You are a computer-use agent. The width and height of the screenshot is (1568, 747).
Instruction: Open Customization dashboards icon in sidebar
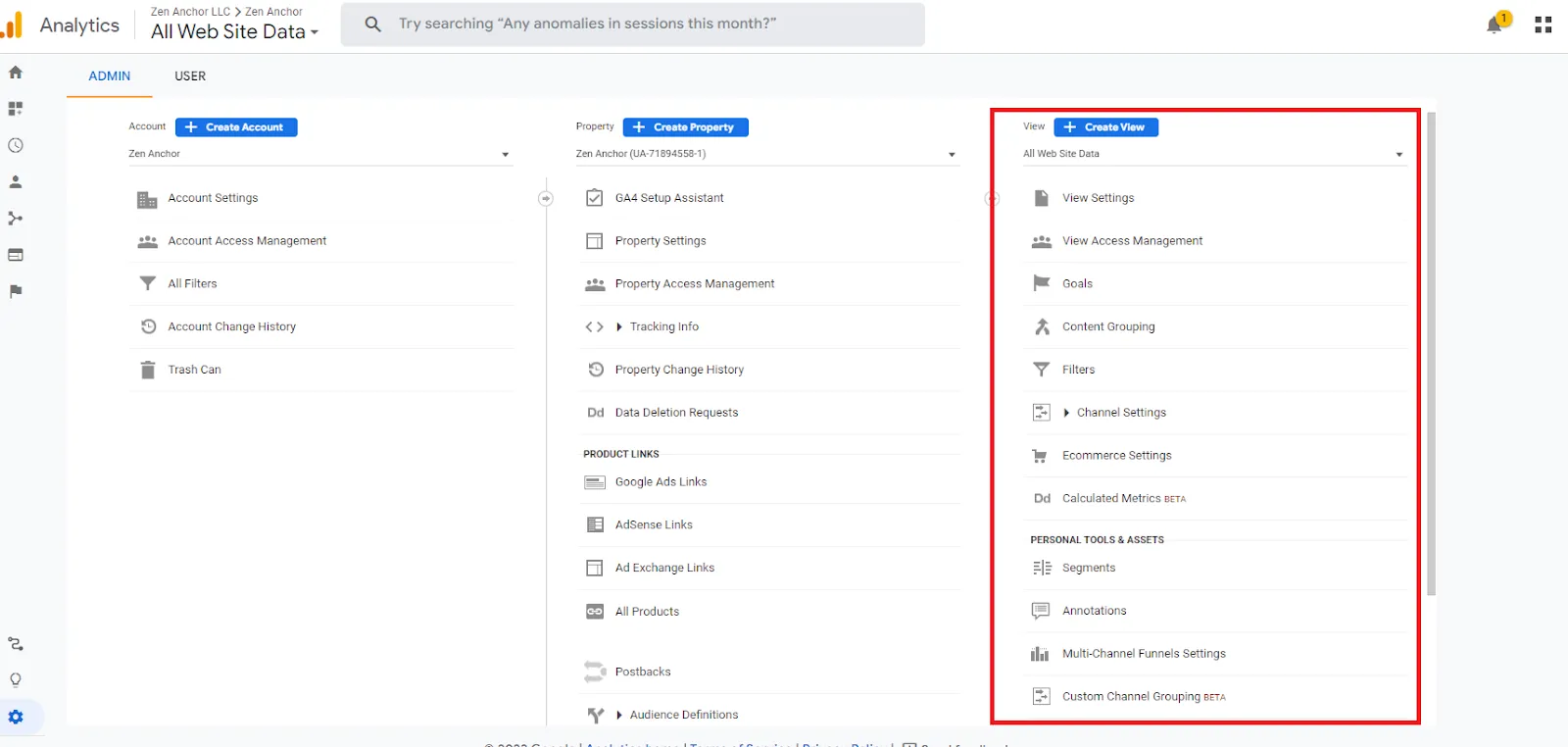click(16, 109)
